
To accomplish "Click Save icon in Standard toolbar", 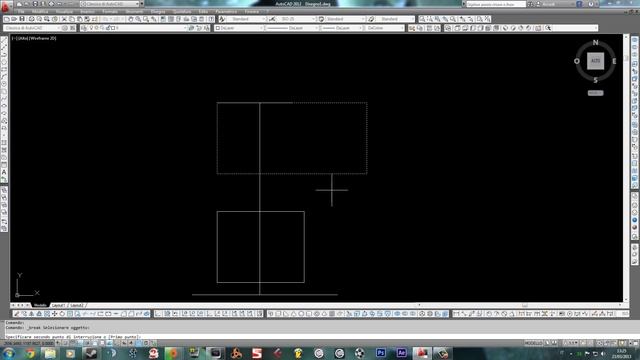I will (x=22, y=19).
